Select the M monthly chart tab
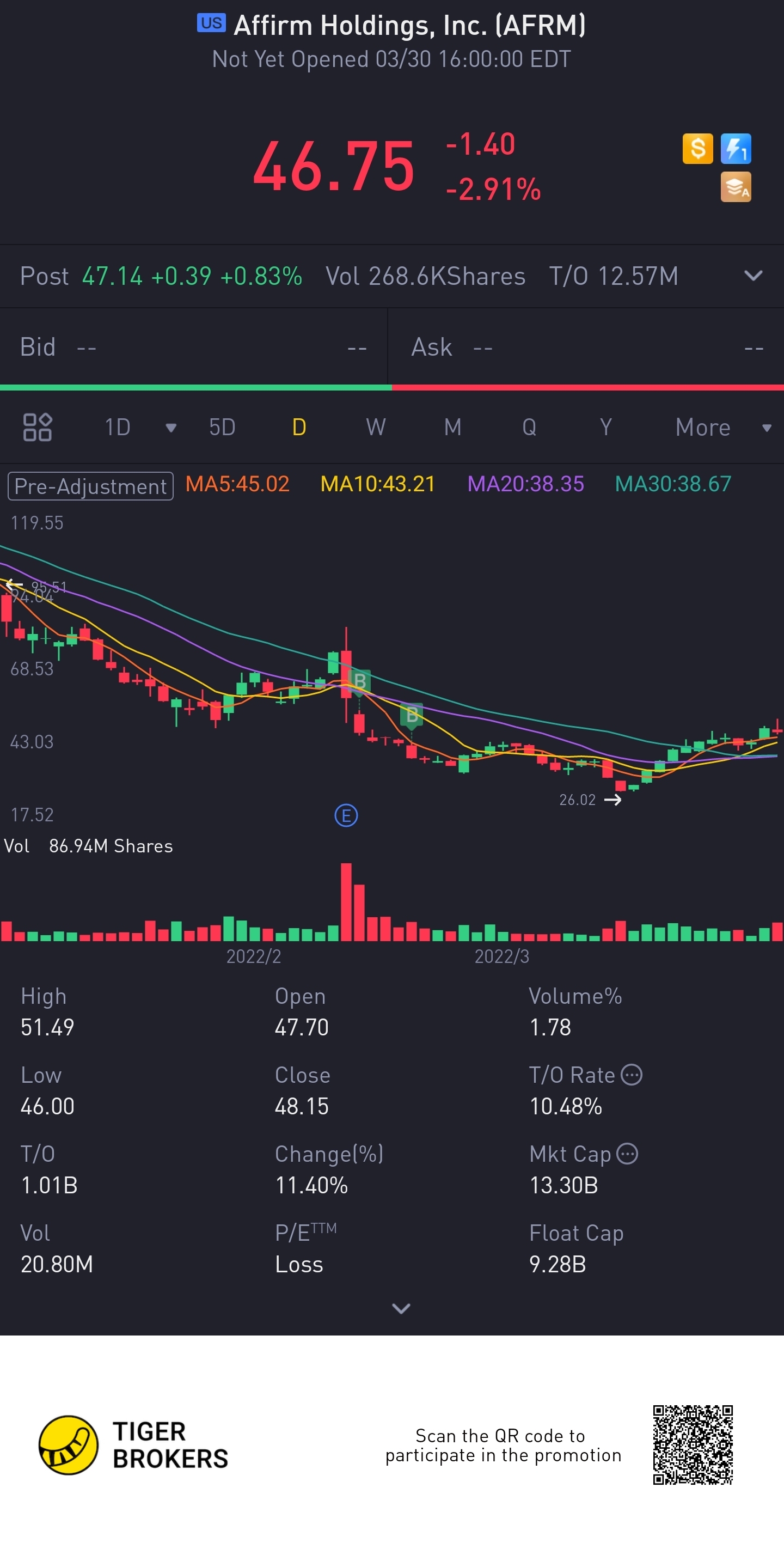Viewport: 784px width, 1555px height. [452, 428]
